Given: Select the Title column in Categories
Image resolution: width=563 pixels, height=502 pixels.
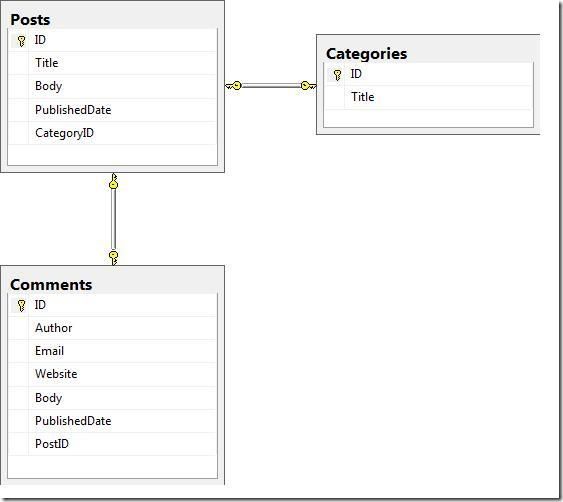Looking at the screenshot, I should tap(428, 97).
